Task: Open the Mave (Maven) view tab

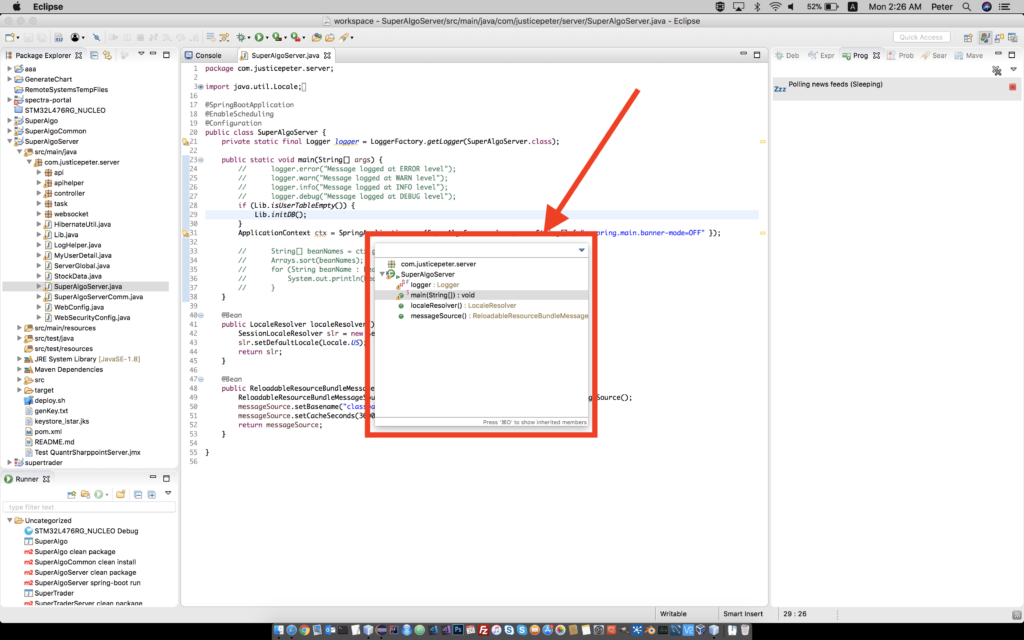Action: pos(968,56)
